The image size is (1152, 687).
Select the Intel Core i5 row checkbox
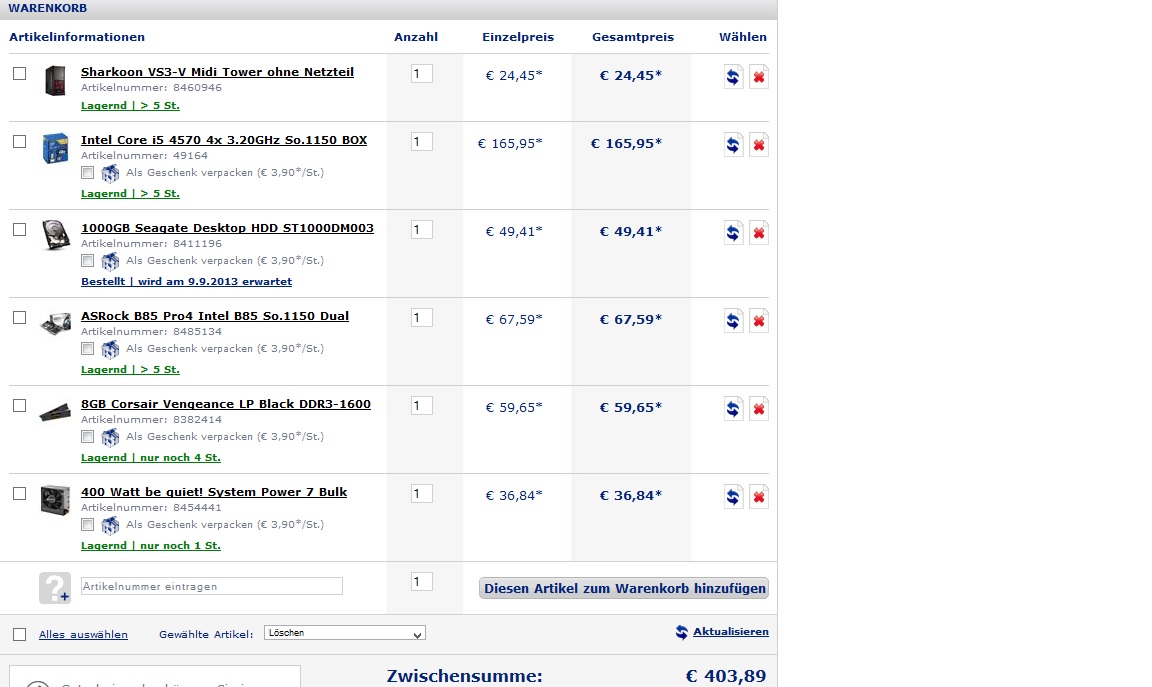(20, 142)
